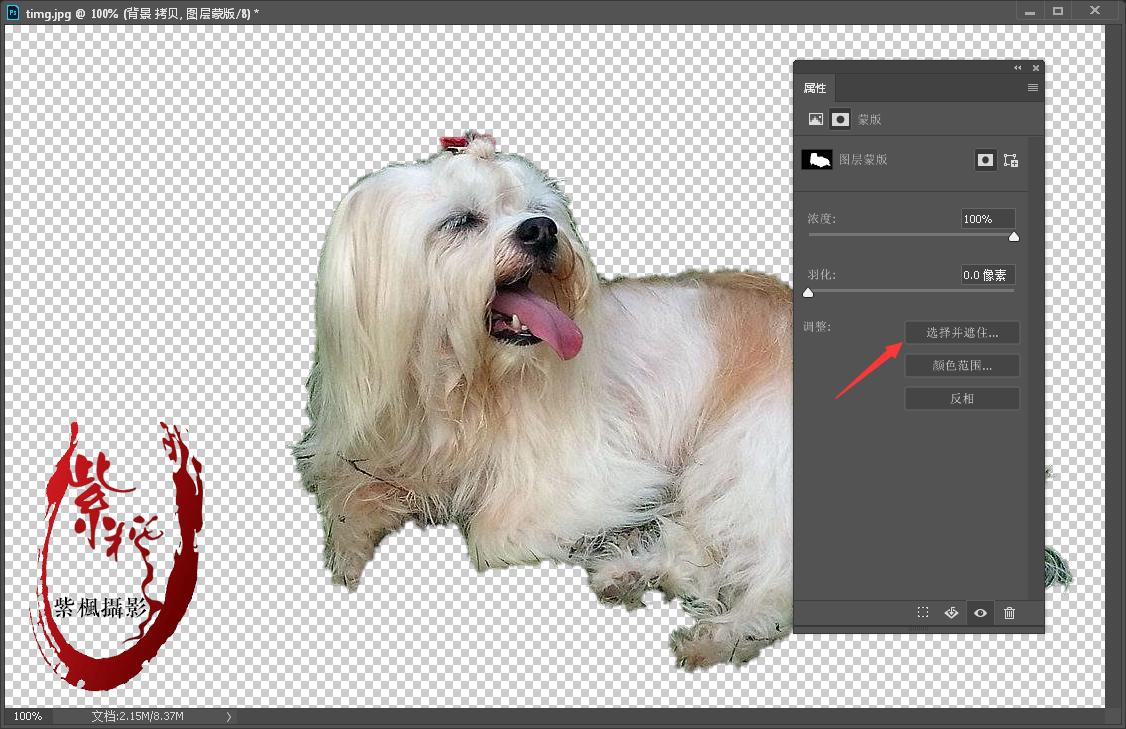Viewport: 1126px width, 729px height.
Task: Click the 羽化 slider handle
Action: (808, 293)
